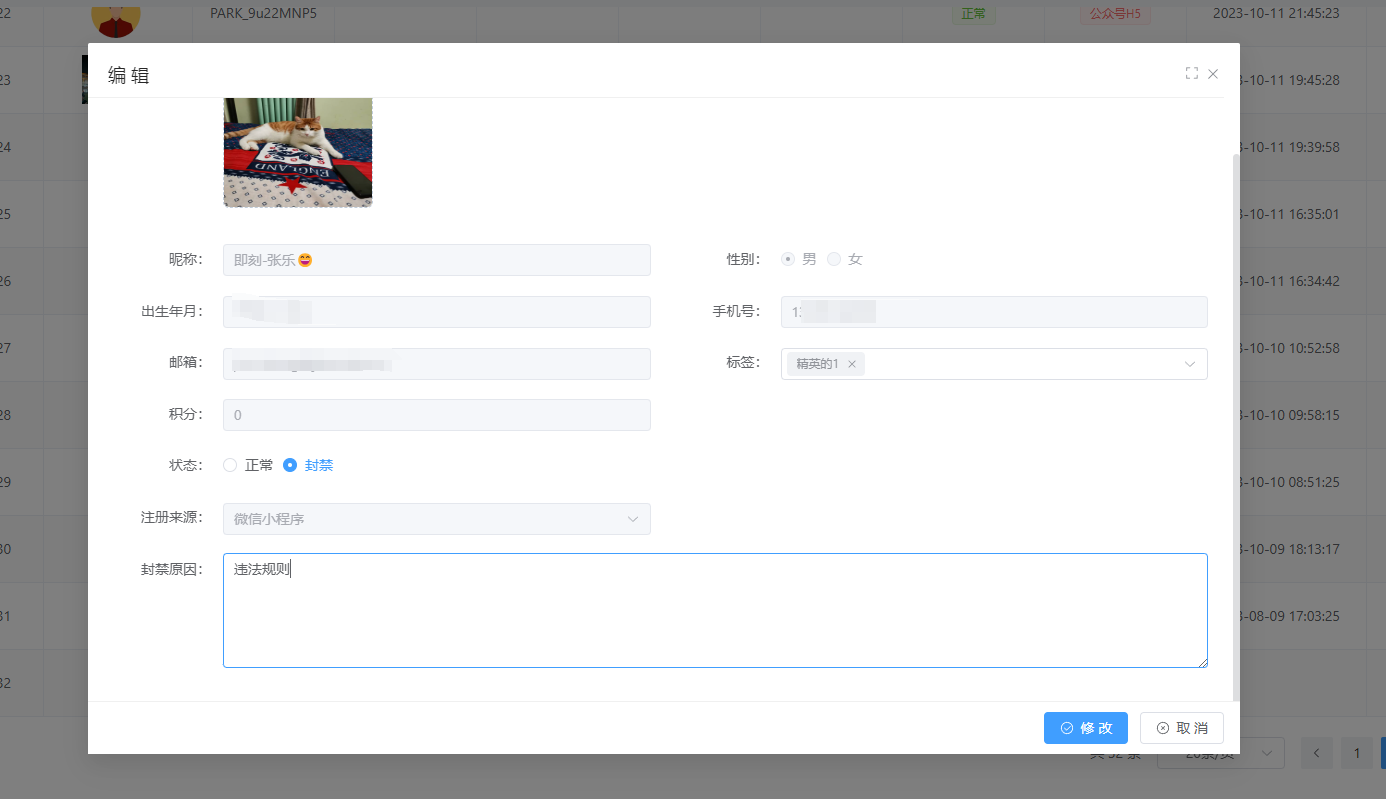Select the 女 gender radio button
1386x799 pixels.
pos(834,259)
